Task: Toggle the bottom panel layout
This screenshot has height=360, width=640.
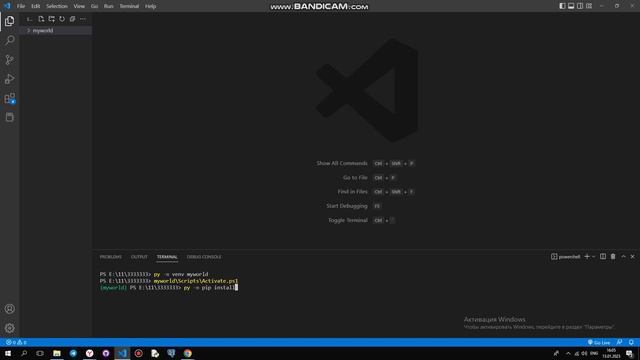Action: point(571,6)
